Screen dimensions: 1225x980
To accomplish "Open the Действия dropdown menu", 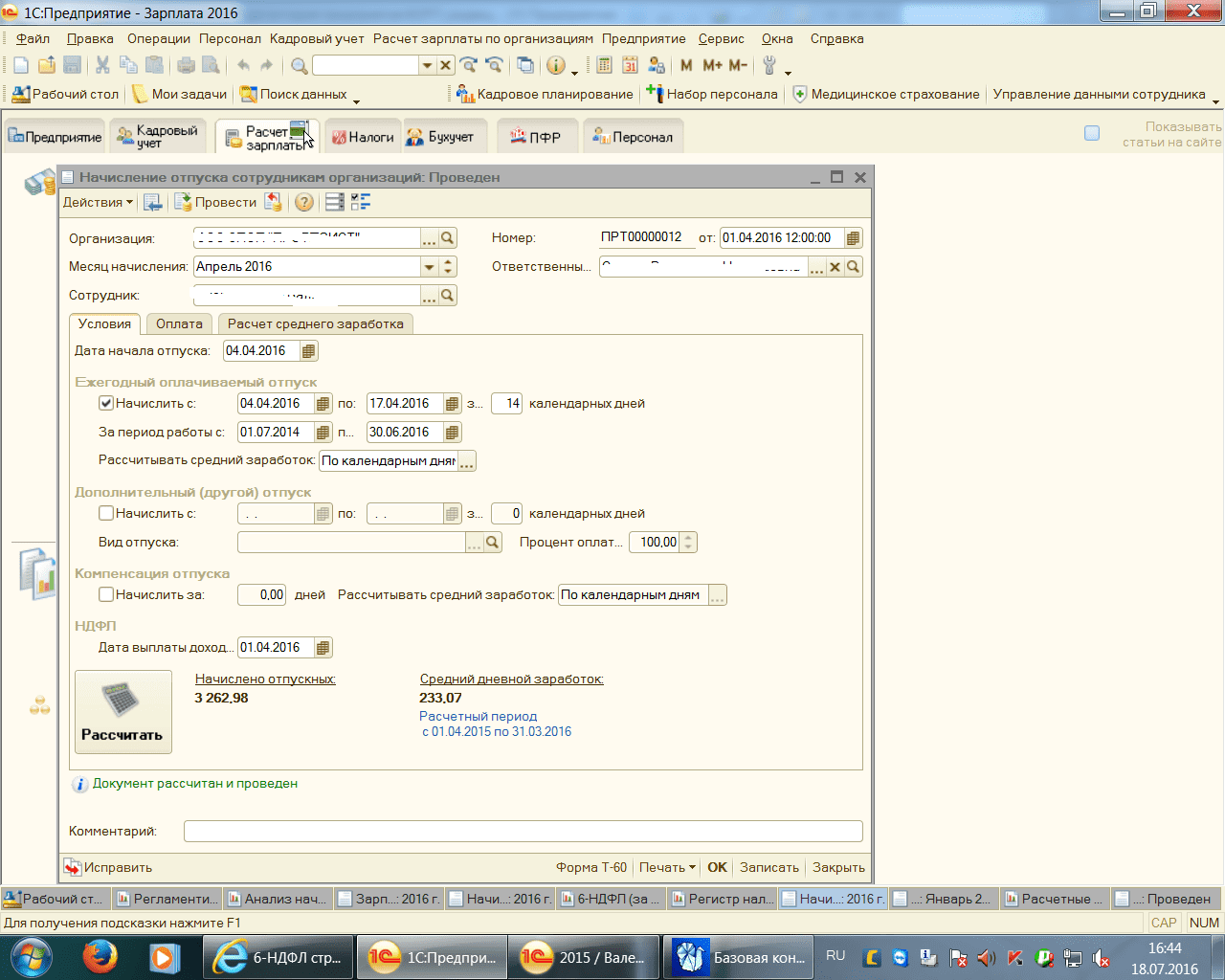I will point(98,202).
